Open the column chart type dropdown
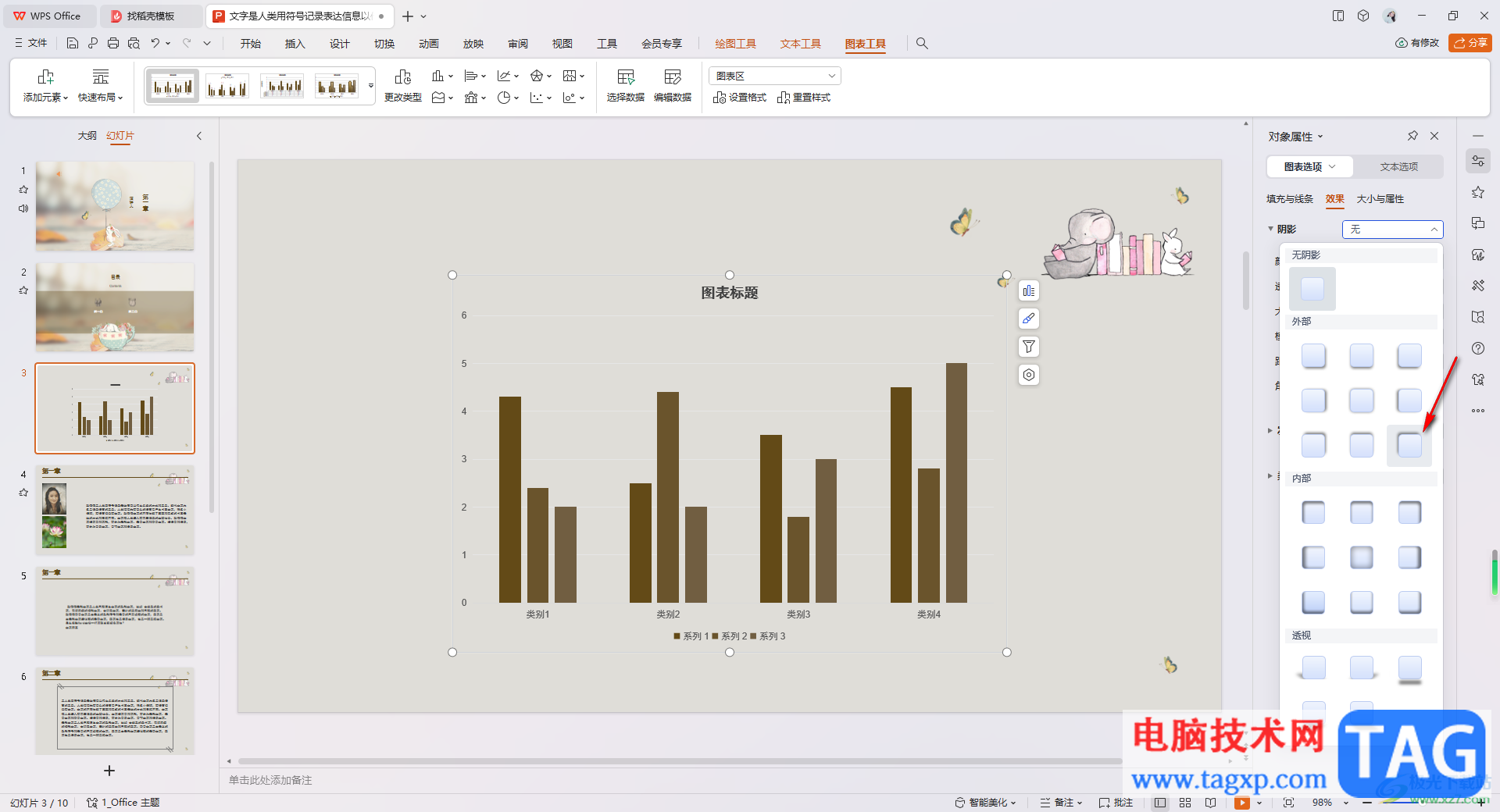The width and height of the screenshot is (1500, 812). click(443, 76)
